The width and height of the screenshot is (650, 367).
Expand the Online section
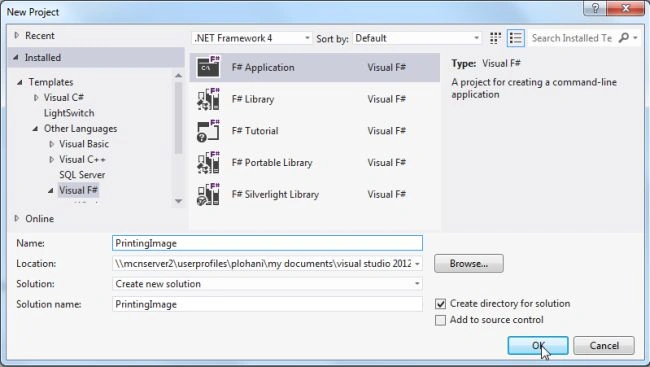(17, 219)
